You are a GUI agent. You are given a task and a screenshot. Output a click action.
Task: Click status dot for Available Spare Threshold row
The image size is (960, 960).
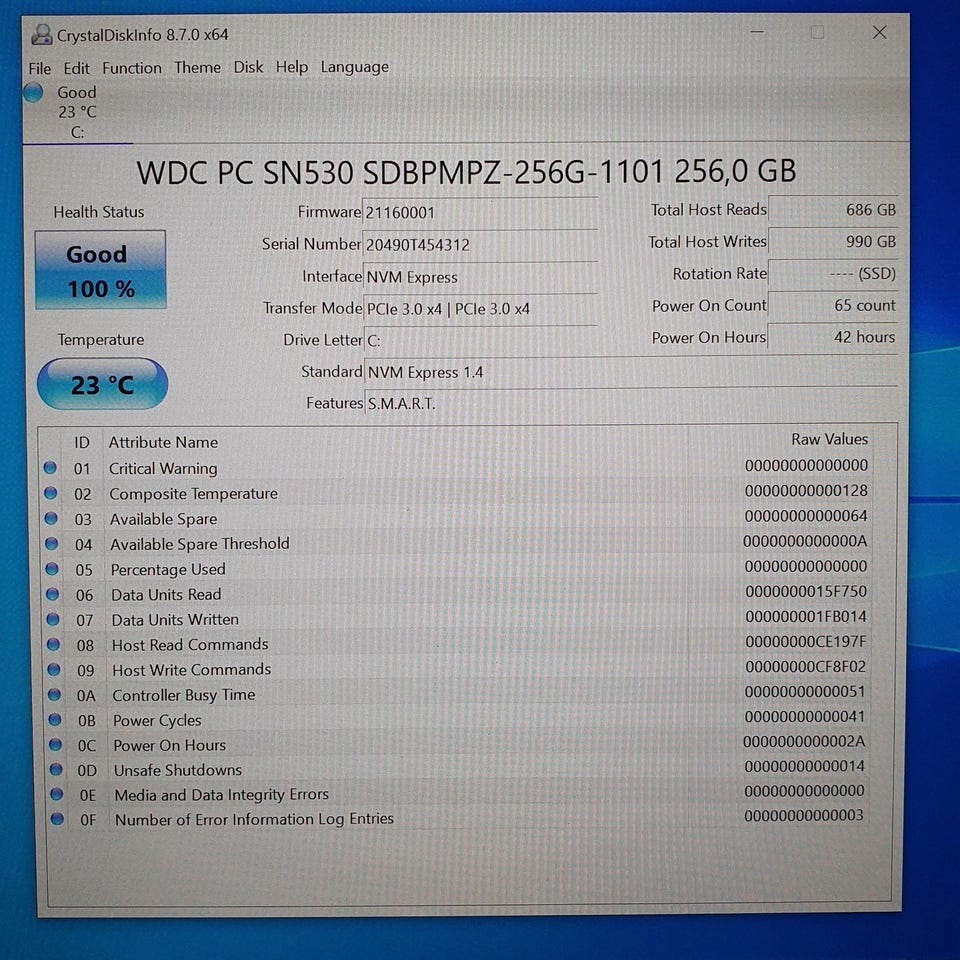pyautogui.click(x=52, y=544)
